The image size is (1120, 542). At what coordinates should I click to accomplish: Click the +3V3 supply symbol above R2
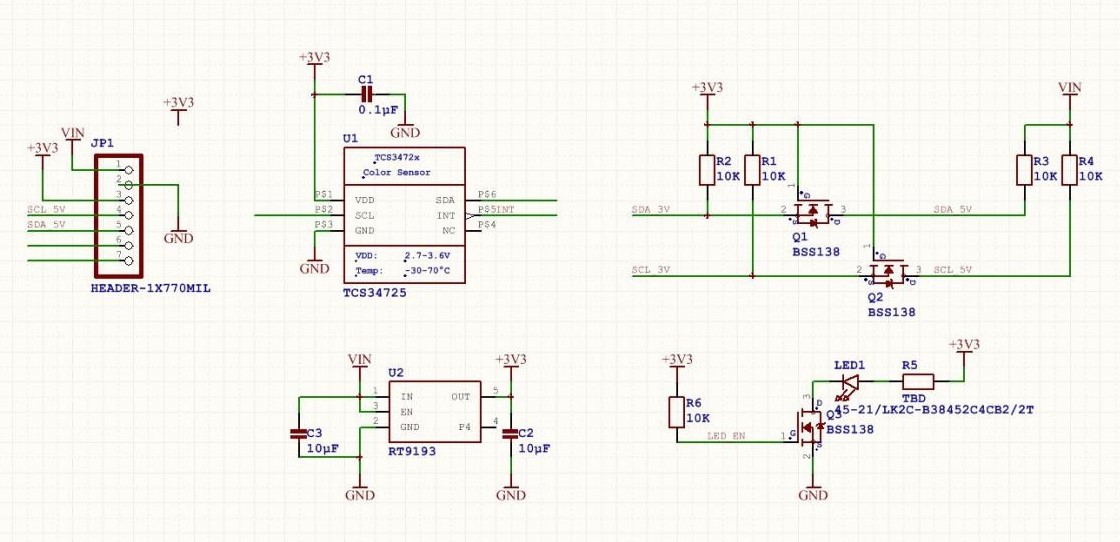[x=707, y=89]
